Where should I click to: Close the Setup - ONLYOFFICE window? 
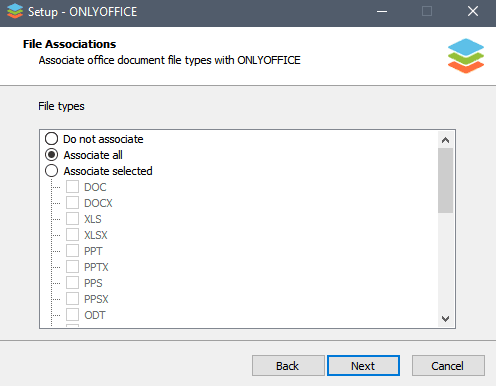coord(473,11)
